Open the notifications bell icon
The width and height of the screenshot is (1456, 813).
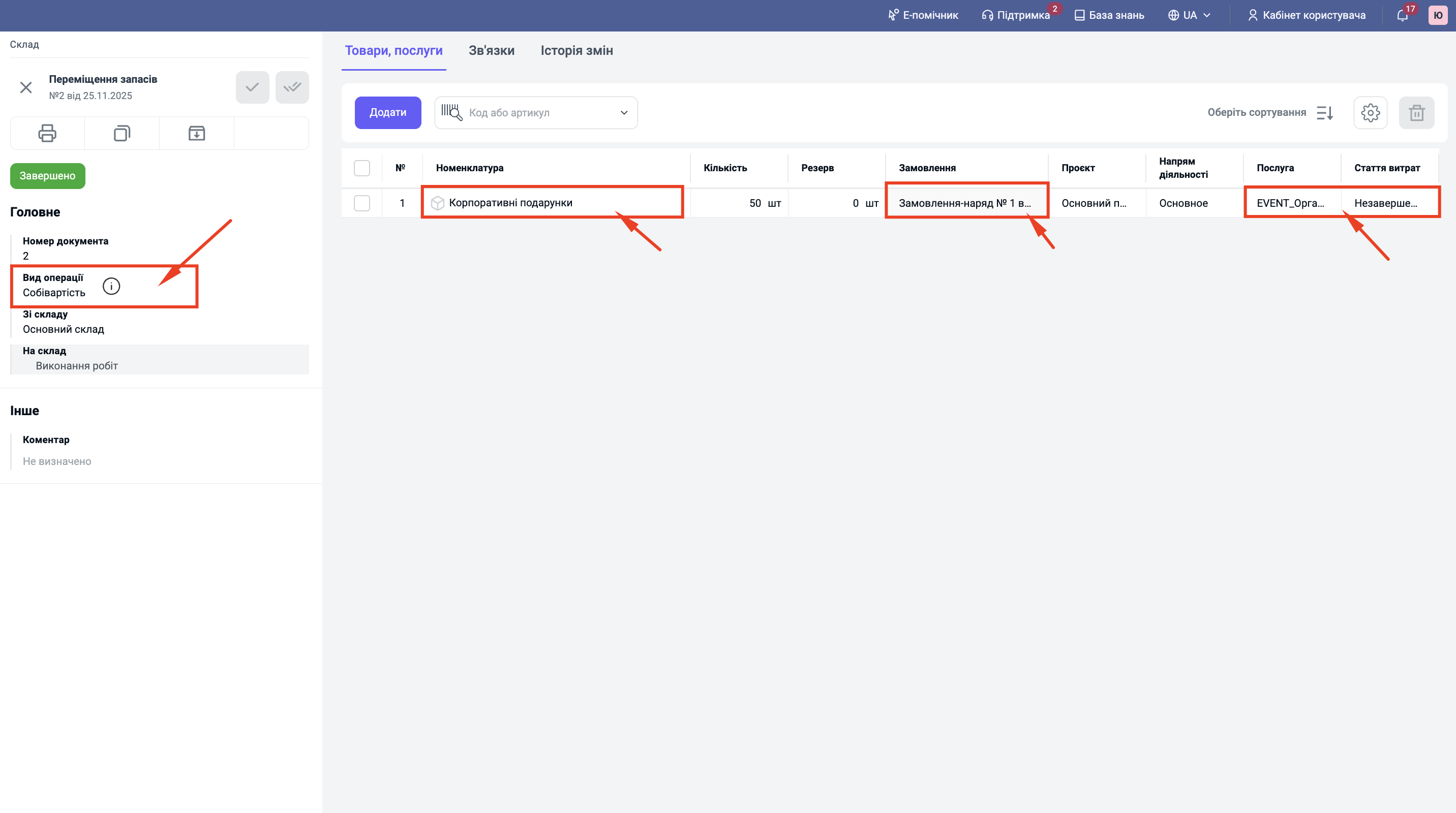coord(1402,15)
